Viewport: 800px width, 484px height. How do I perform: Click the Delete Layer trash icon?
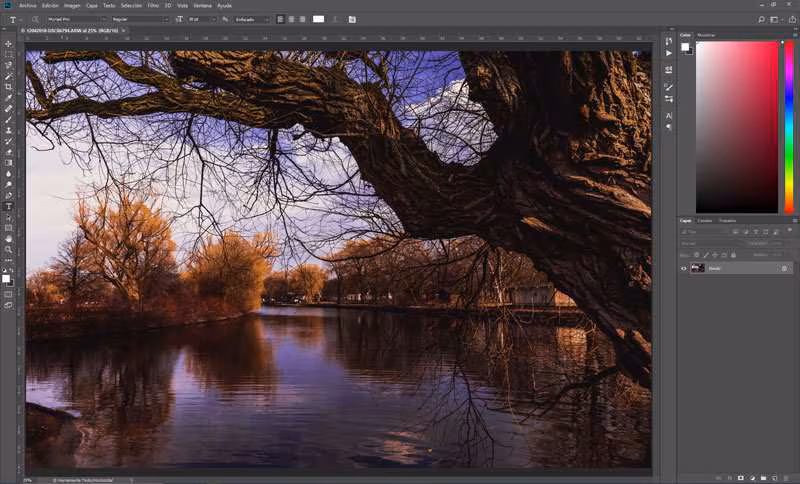click(786, 478)
